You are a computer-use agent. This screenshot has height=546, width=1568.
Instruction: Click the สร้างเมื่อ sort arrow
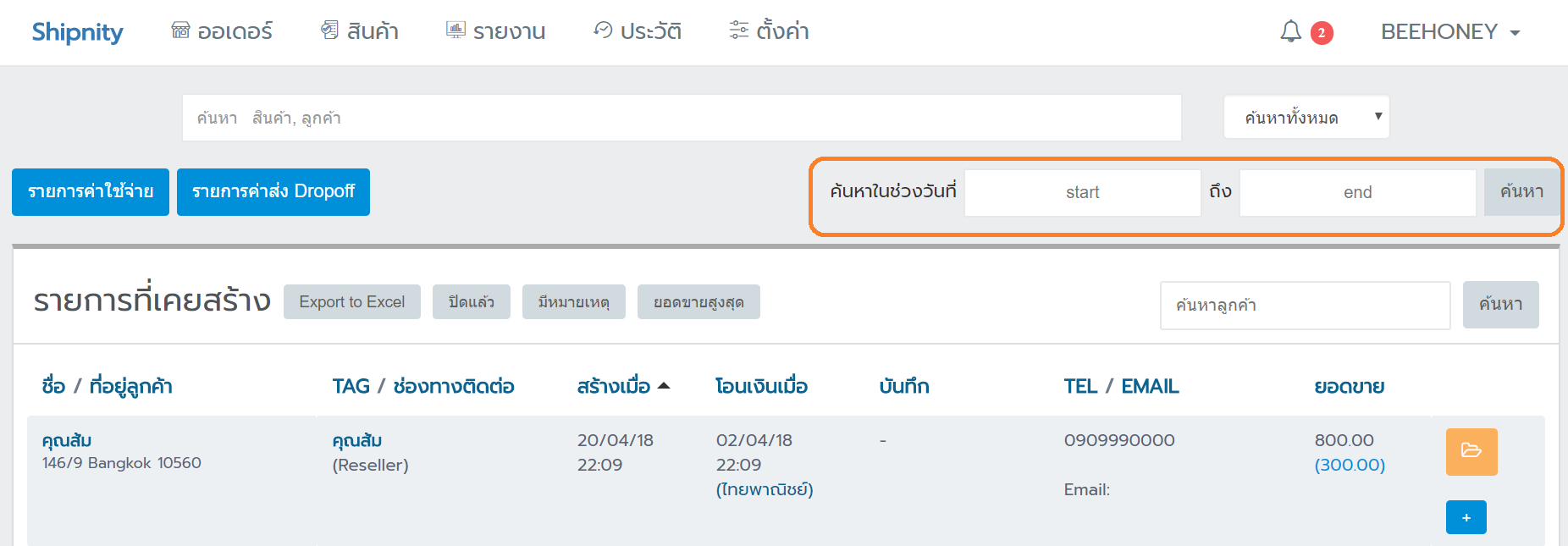click(664, 386)
